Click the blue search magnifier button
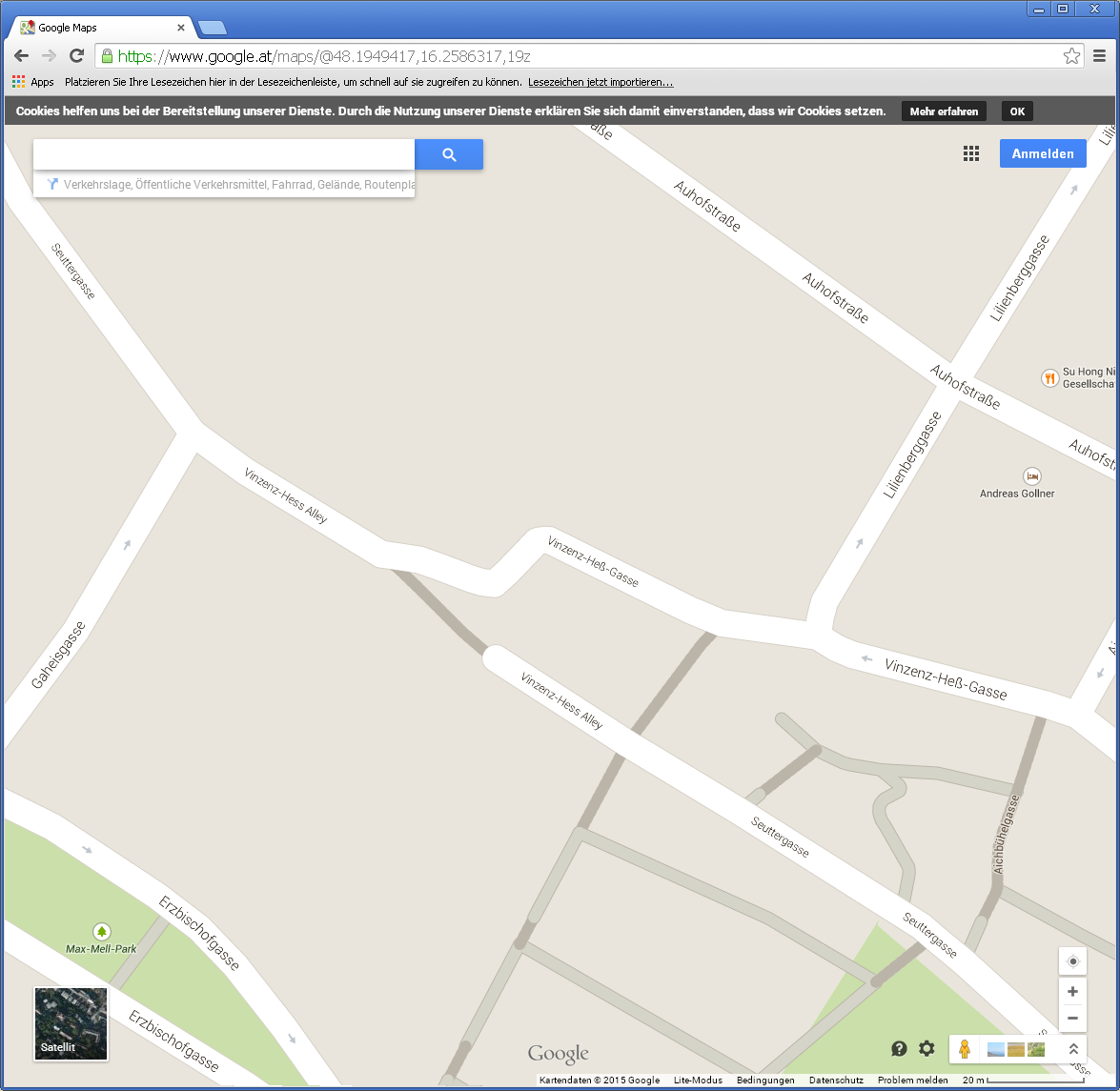This screenshot has height=1091, width=1120. (449, 154)
